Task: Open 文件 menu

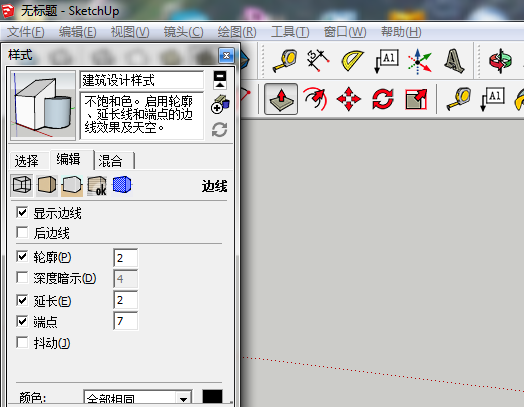Action: (x=26, y=32)
